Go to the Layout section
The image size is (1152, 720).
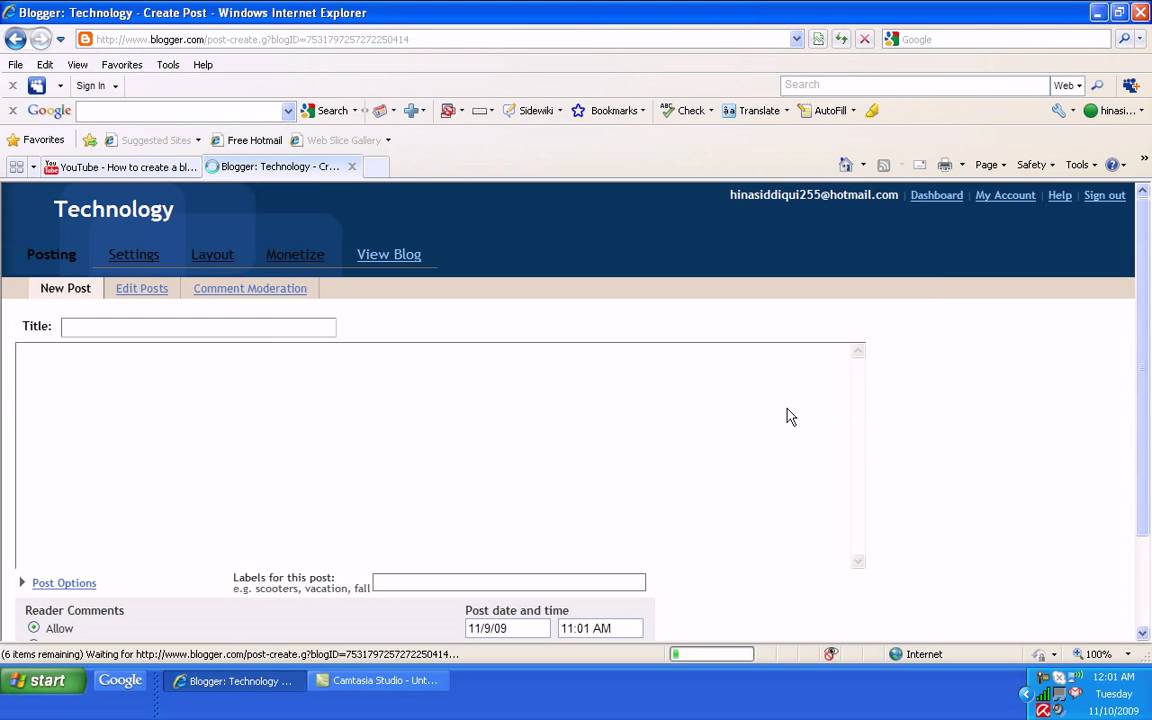click(x=212, y=254)
